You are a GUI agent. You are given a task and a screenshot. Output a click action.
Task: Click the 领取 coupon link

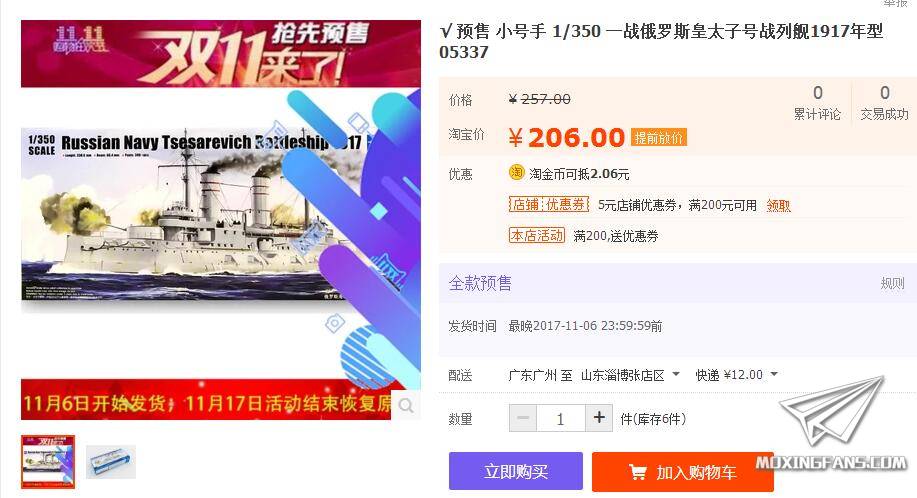tap(778, 205)
